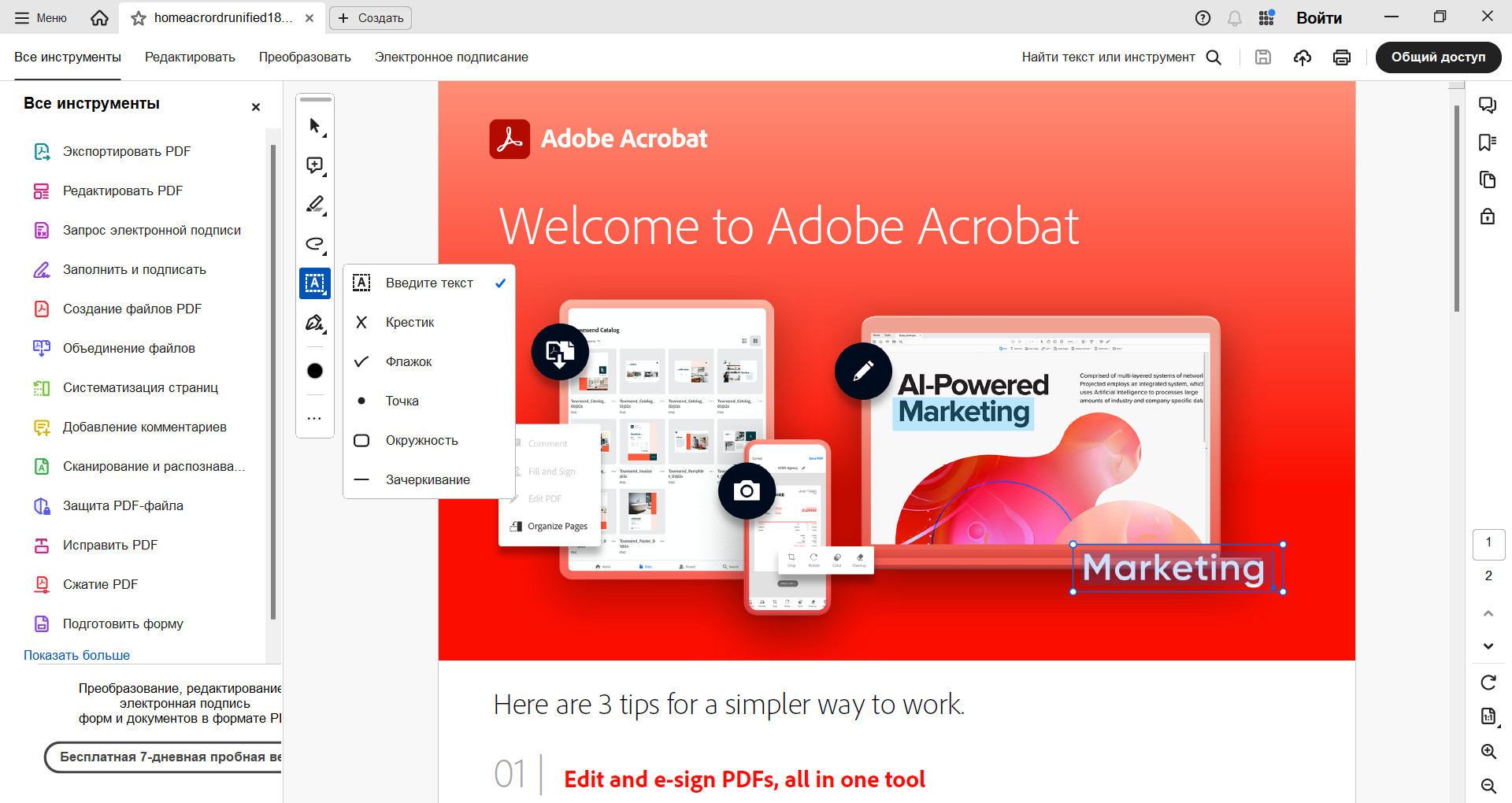Click the search magnifier icon
1512x803 pixels.
click(x=1214, y=57)
